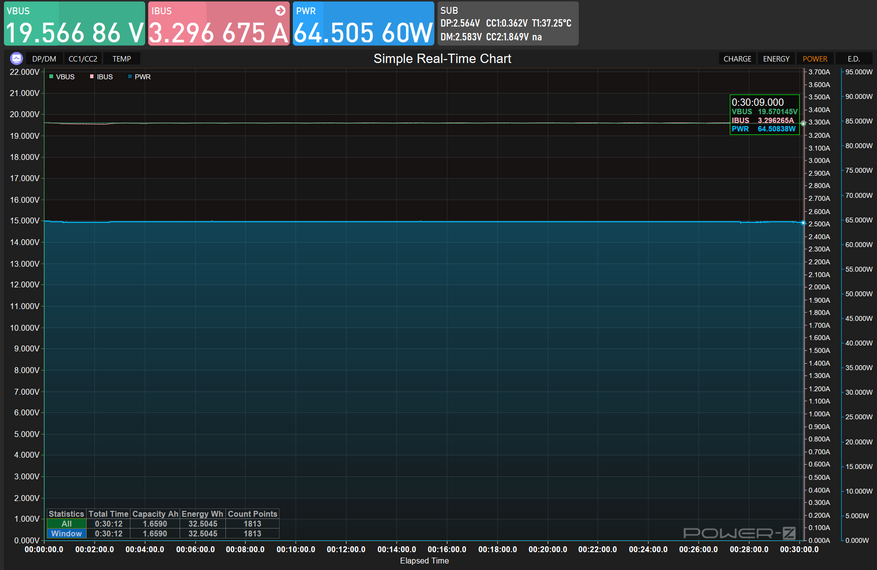Click the Statistics header cell
877x570 pixels.
(66, 514)
